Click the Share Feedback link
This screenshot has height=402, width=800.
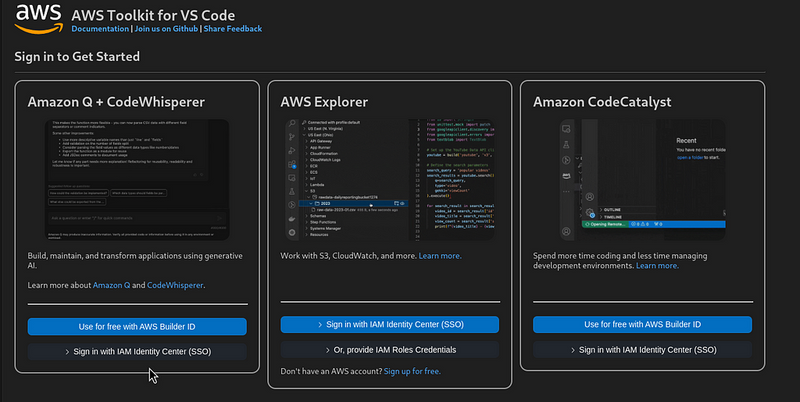click(233, 30)
